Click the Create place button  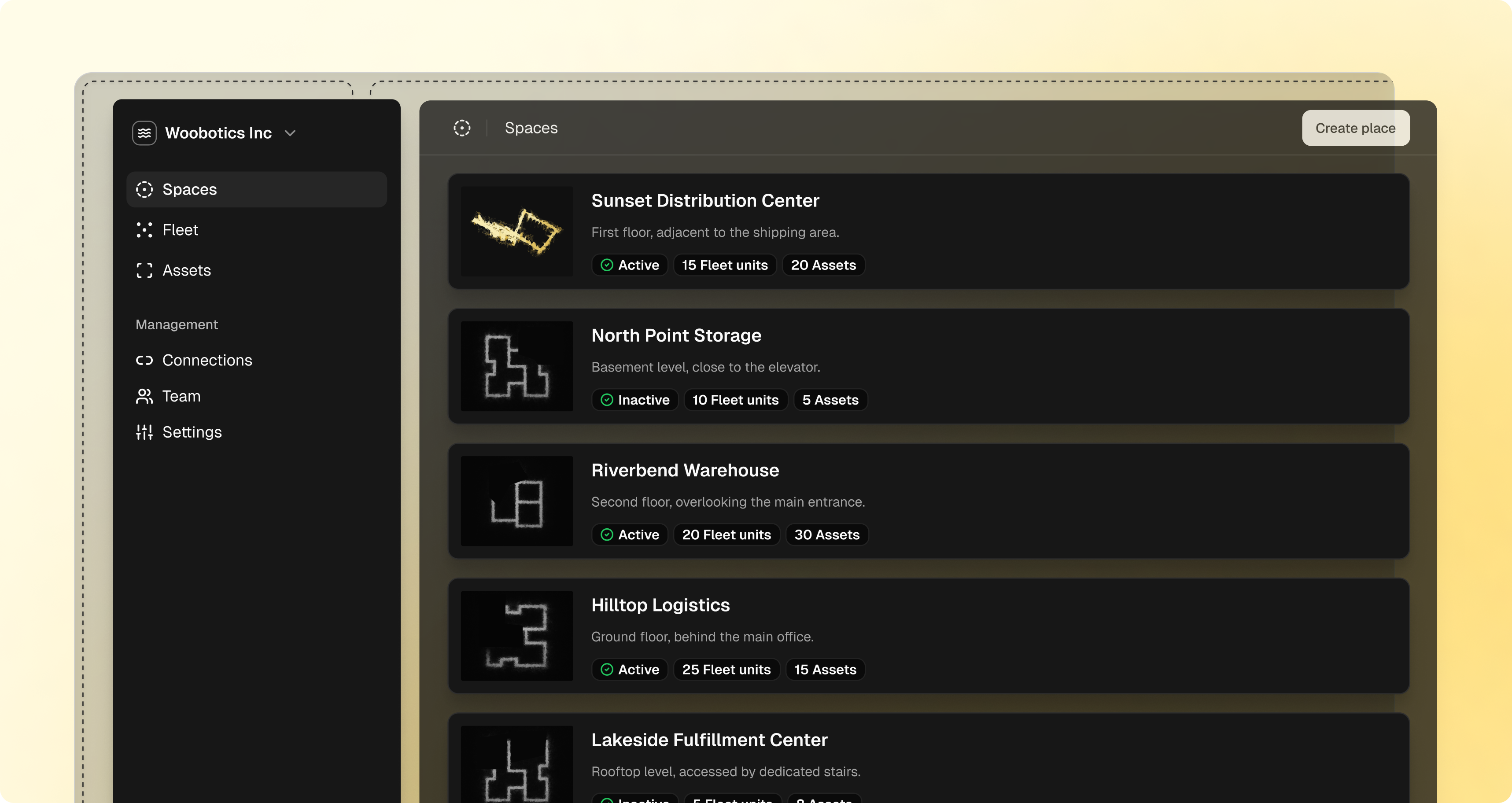1356,128
